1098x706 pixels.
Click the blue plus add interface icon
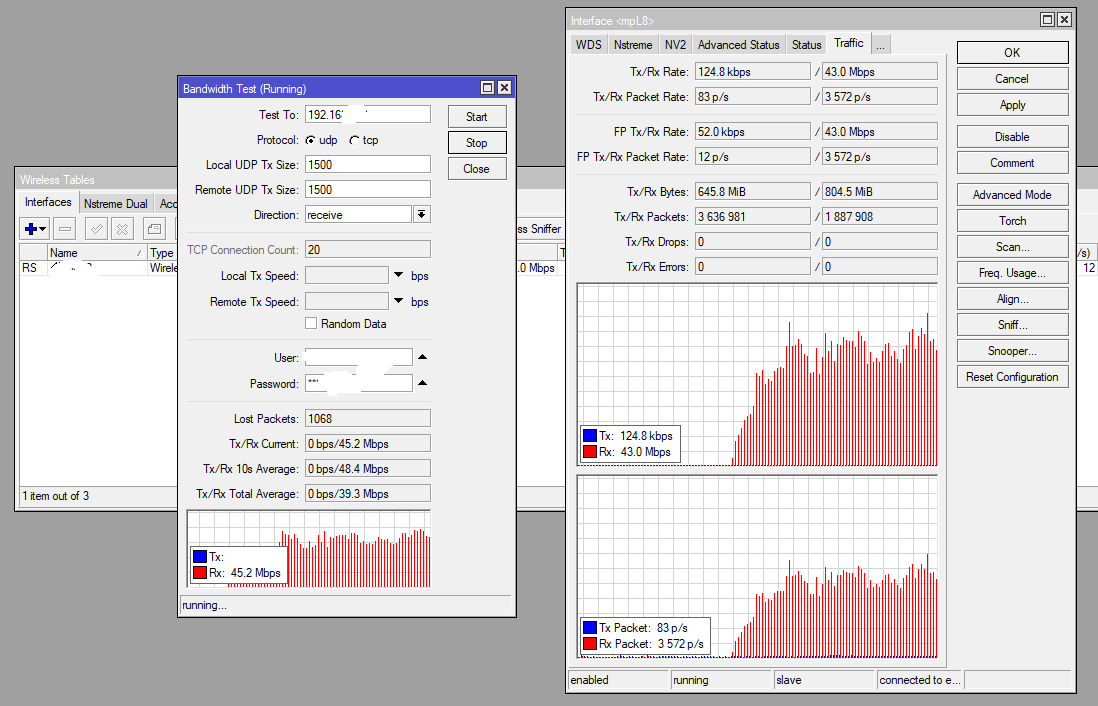click(x=31, y=229)
